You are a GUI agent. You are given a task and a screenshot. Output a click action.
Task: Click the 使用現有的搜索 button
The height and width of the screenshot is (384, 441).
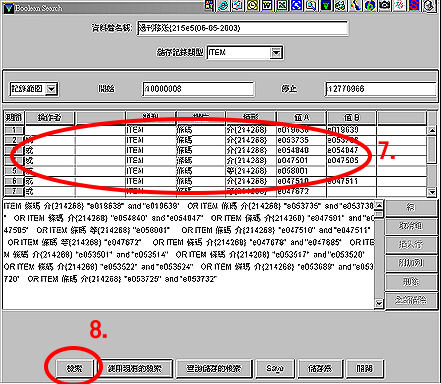tap(135, 369)
